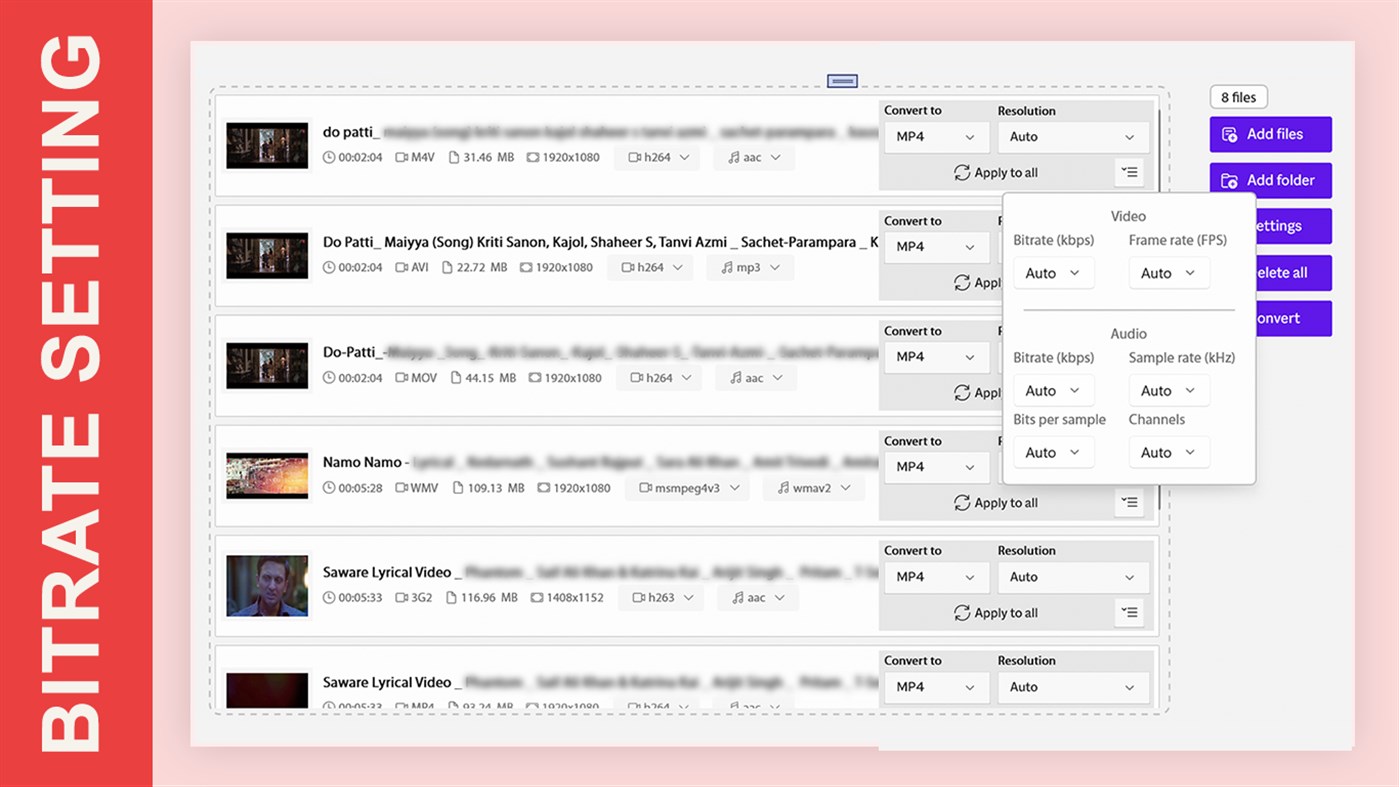Click file size 109.13 MB
Screen dimensions: 1399x787
click(x=496, y=488)
